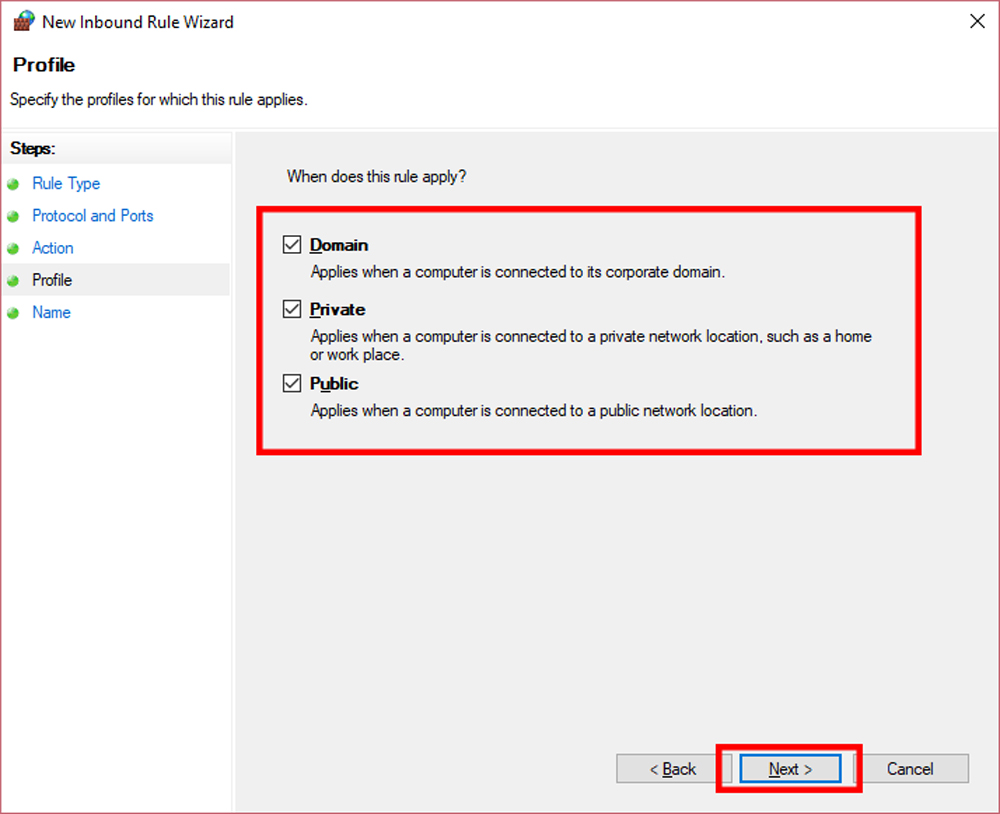Click the firewall wizard title bar icon
Viewport: 1000px width, 814px height.
(24, 21)
